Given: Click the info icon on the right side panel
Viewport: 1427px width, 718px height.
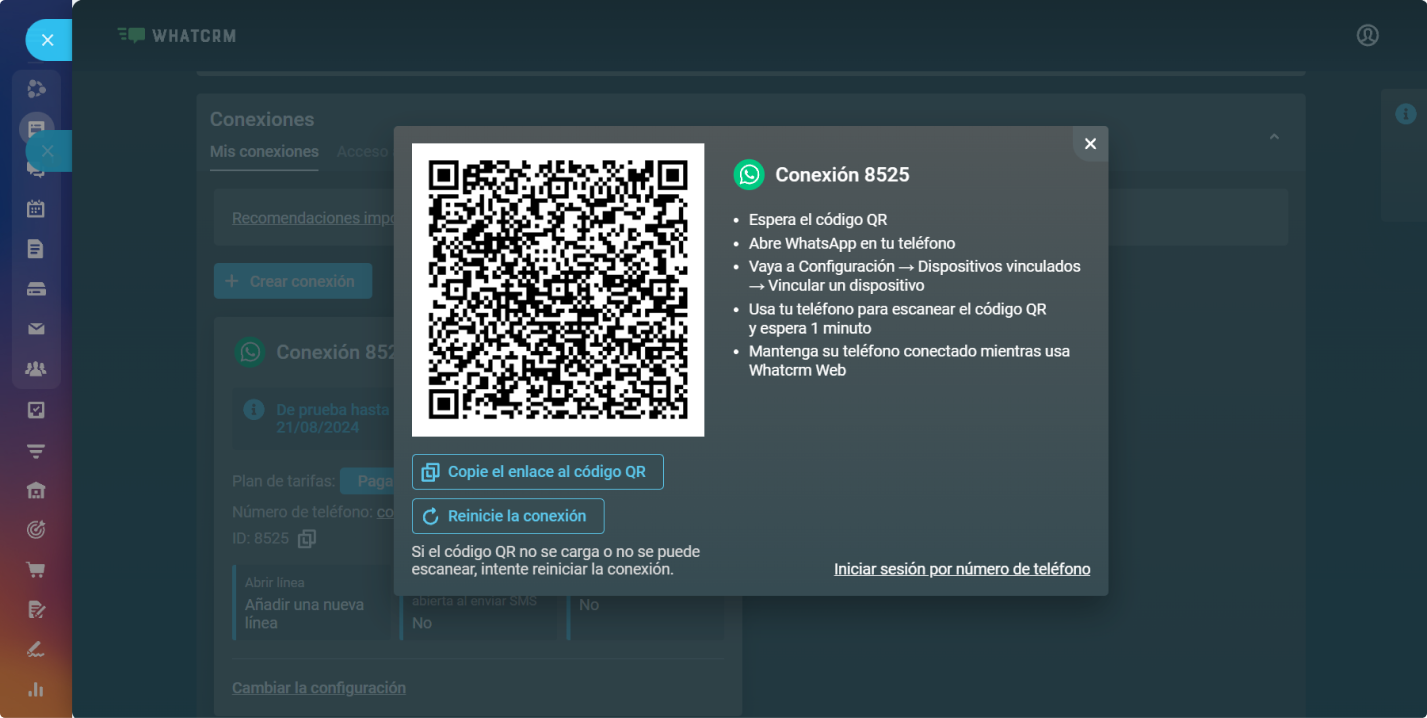Looking at the screenshot, I should [x=1405, y=114].
